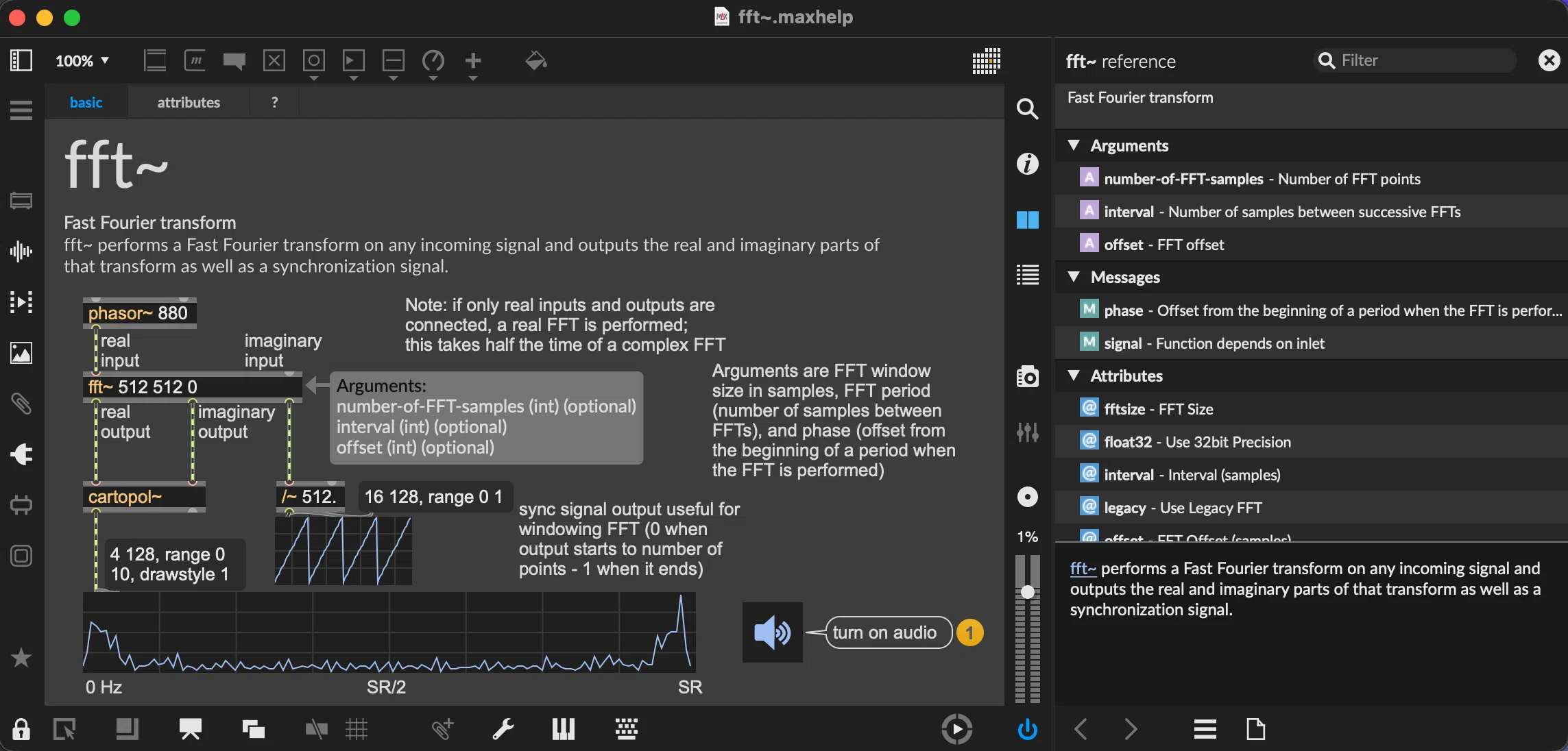The height and width of the screenshot is (751, 1568).
Task: Open the slider objects dropdown in toolbar
Action: click(394, 63)
